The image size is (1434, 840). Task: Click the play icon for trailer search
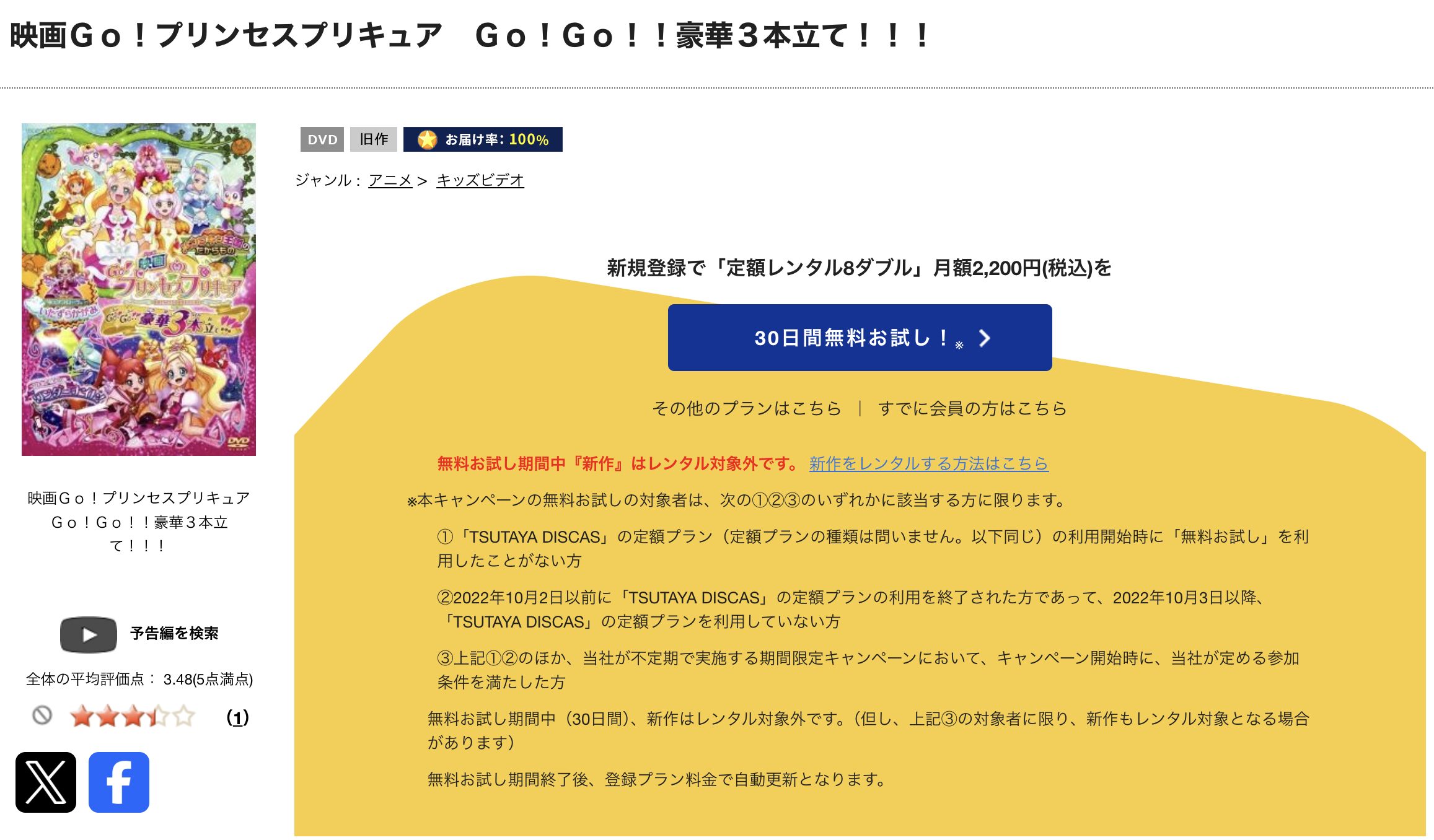(x=89, y=634)
